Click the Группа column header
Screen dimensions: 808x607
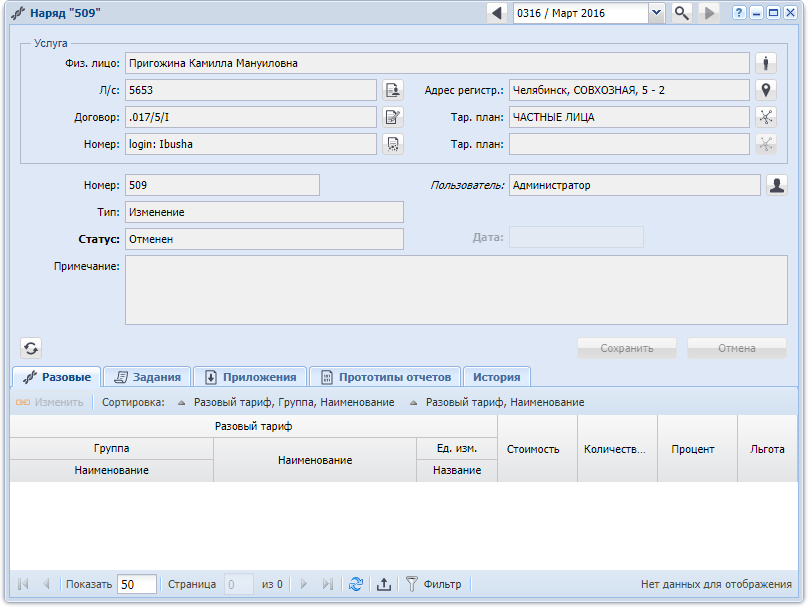[x=111, y=448]
